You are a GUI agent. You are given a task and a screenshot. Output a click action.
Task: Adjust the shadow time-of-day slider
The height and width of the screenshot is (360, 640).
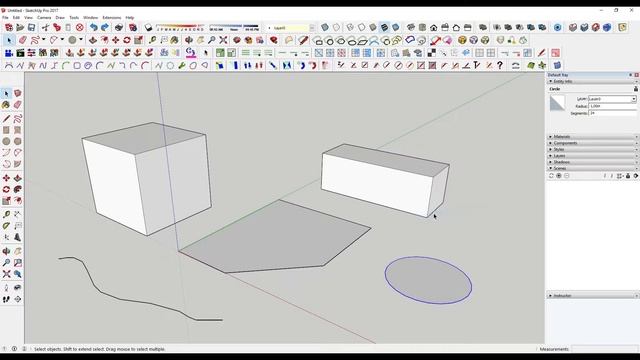pos(234,28)
